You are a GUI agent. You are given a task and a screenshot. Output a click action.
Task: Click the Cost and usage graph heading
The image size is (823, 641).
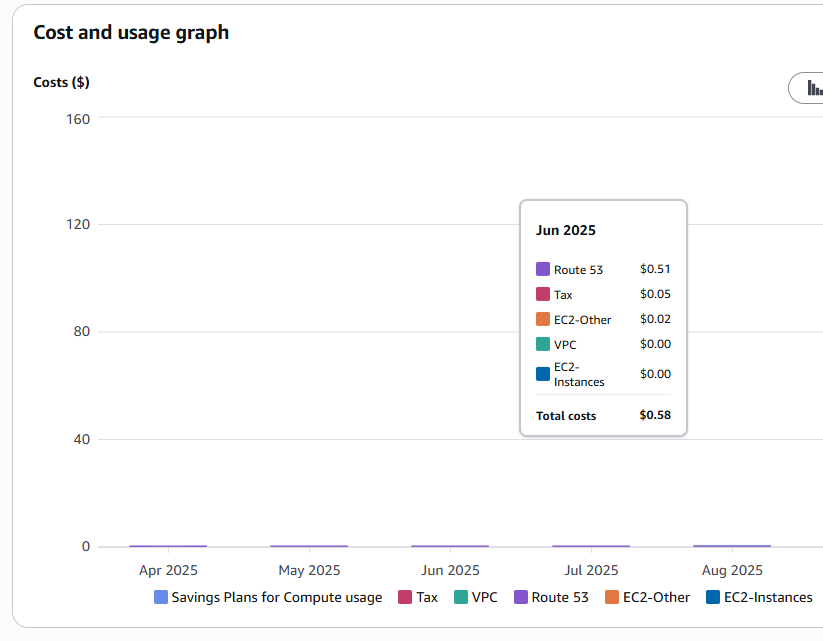point(131,32)
